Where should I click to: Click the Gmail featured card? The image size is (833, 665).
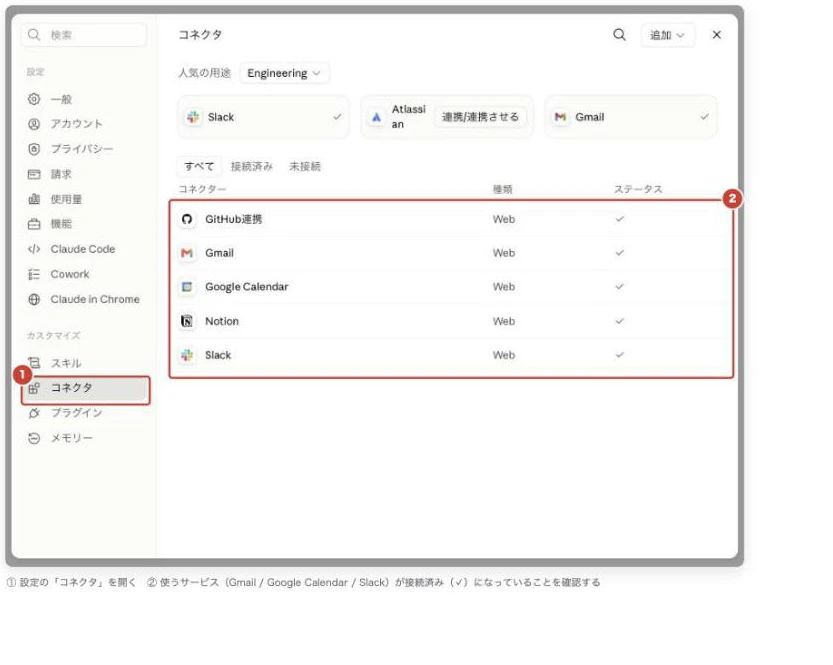coord(631,117)
